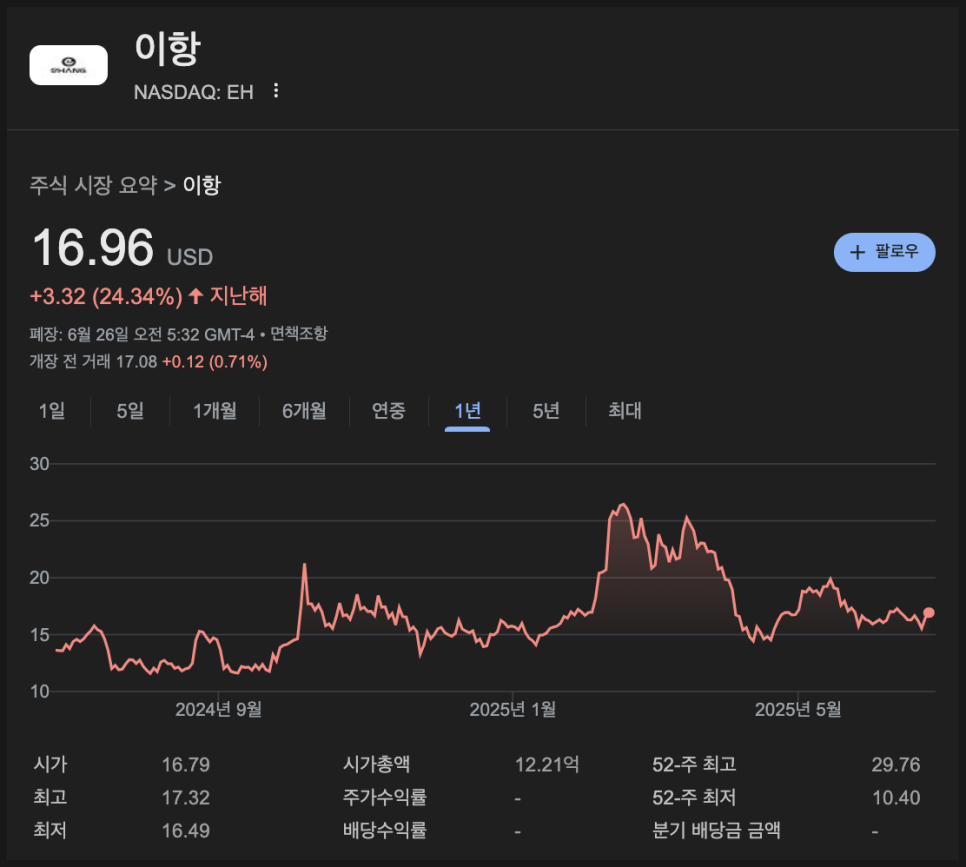Click the plus 팔로우 follow button
Image resolution: width=966 pixels, height=867 pixels.
point(884,252)
